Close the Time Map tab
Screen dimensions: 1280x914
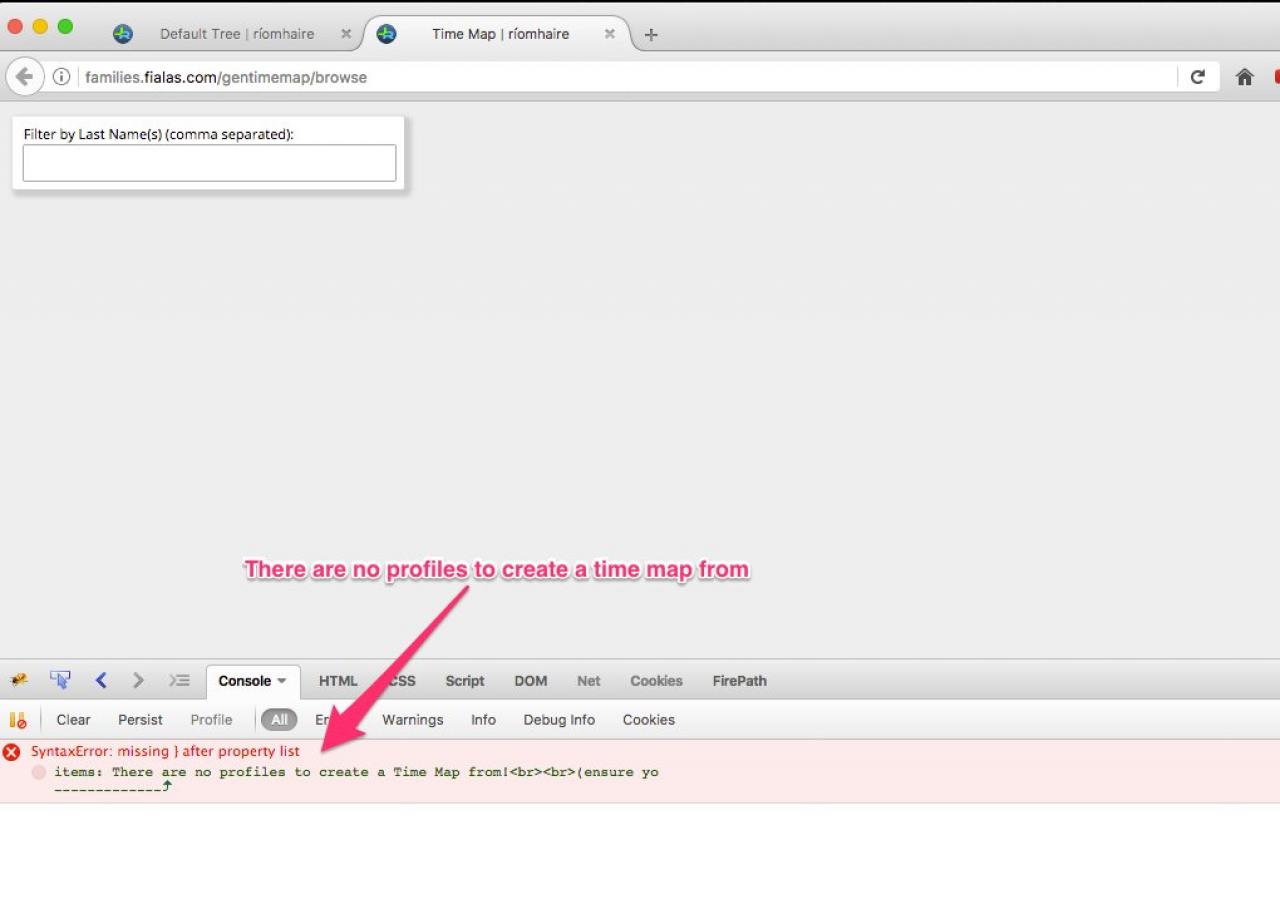[609, 34]
